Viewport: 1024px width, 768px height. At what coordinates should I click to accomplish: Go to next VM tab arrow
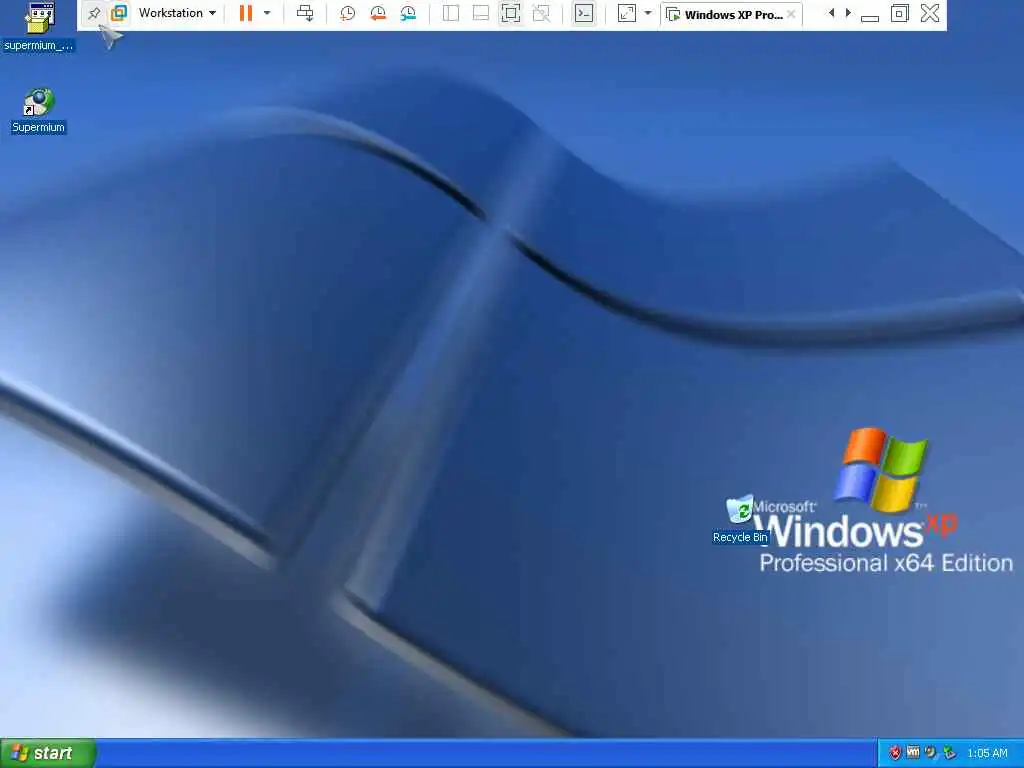pos(848,13)
